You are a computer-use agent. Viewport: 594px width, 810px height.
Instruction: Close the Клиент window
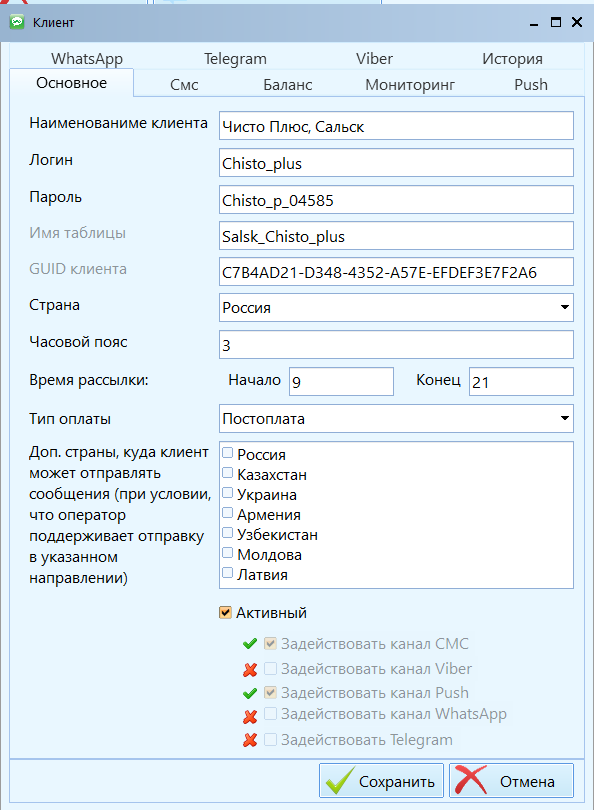coord(577,22)
